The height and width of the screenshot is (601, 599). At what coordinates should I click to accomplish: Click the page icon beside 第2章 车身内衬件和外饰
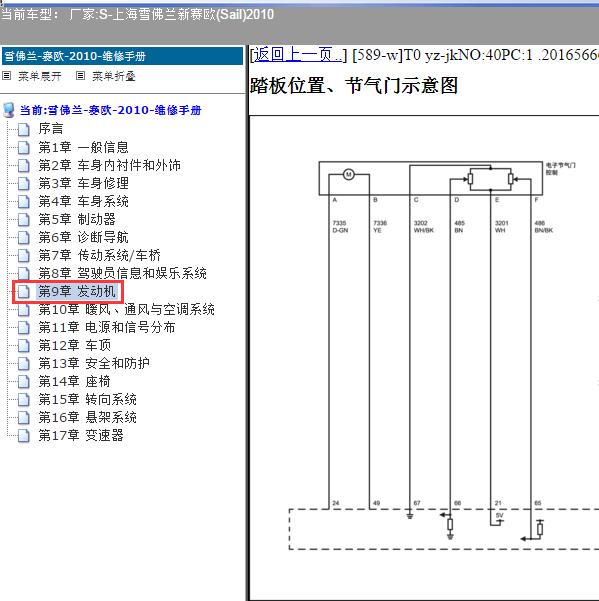point(24,165)
